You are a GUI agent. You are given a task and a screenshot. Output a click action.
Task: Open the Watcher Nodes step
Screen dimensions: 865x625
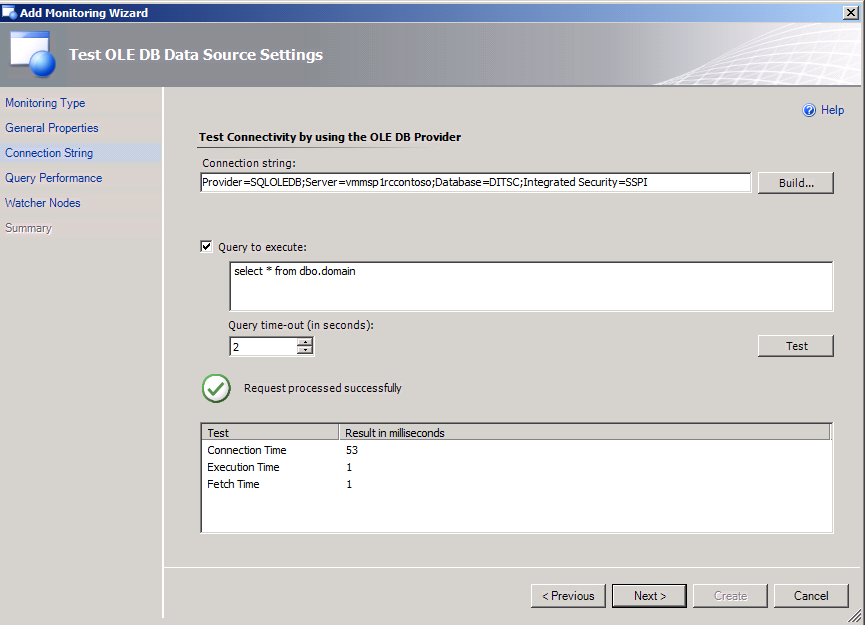click(42, 203)
